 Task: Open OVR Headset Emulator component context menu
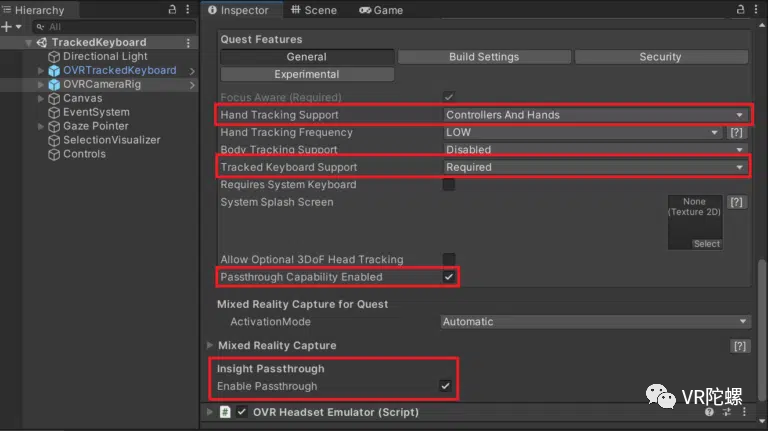click(744, 412)
